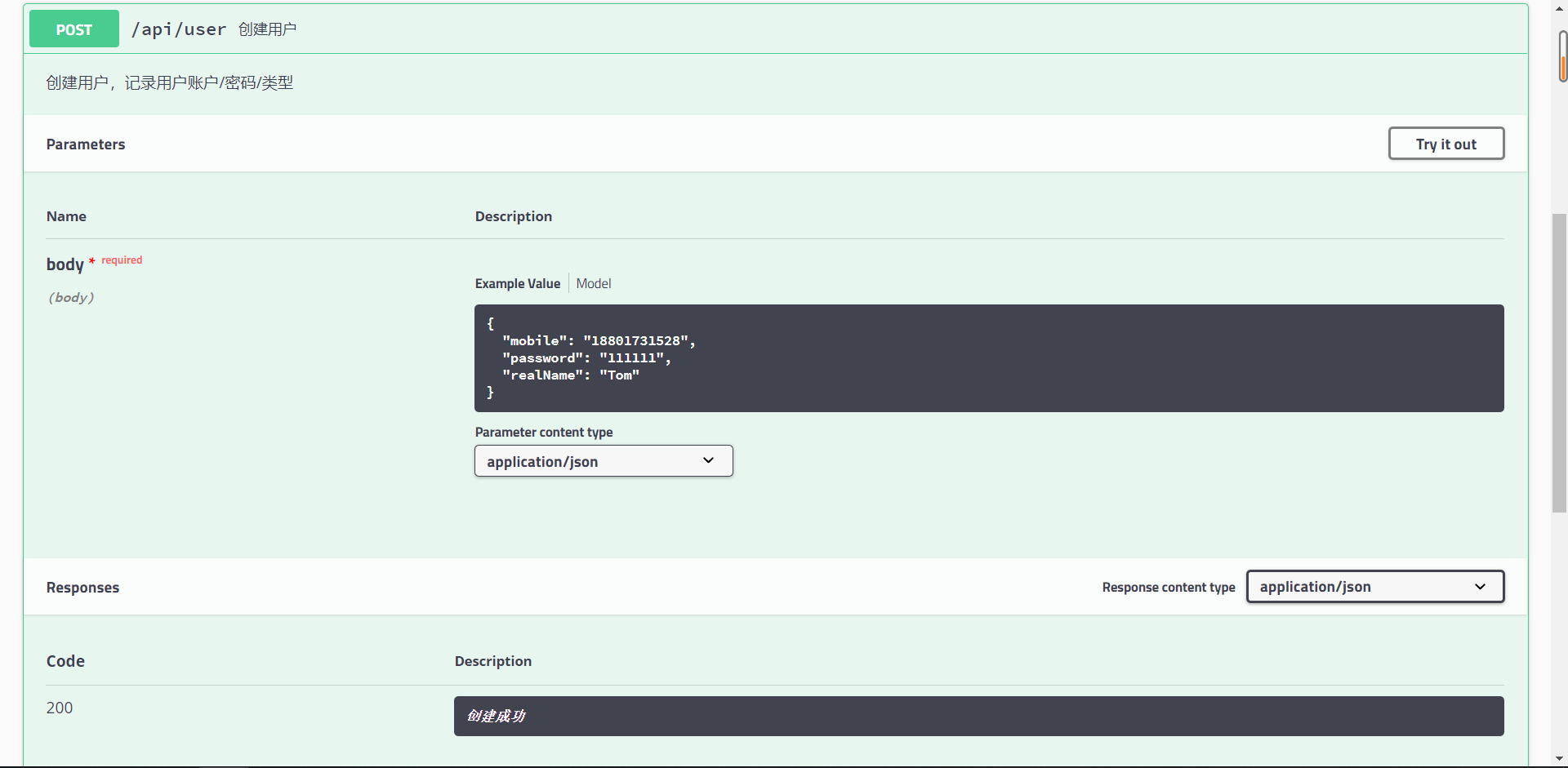Image resolution: width=1568 pixels, height=768 pixels.
Task: Click the body parameter name
Action: click(x=65, y=264)
